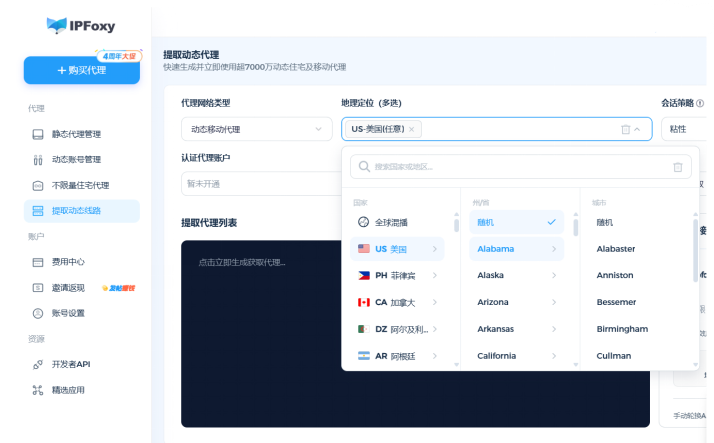This screenshot has height=443, width=714.
Task: Collapse the geolocation dropdown arrow
Action: click(x=637, y=129)
